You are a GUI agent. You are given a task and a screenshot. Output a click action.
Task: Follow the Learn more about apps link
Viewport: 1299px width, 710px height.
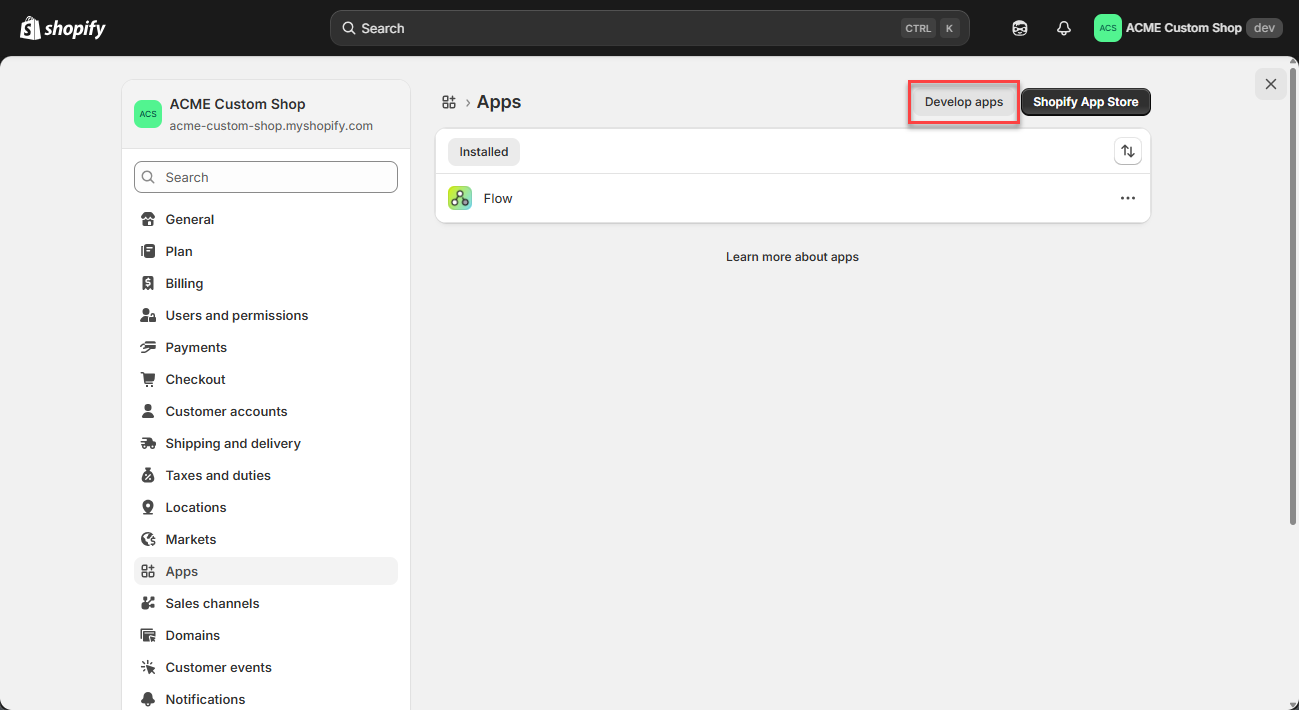tap(792, 257)
